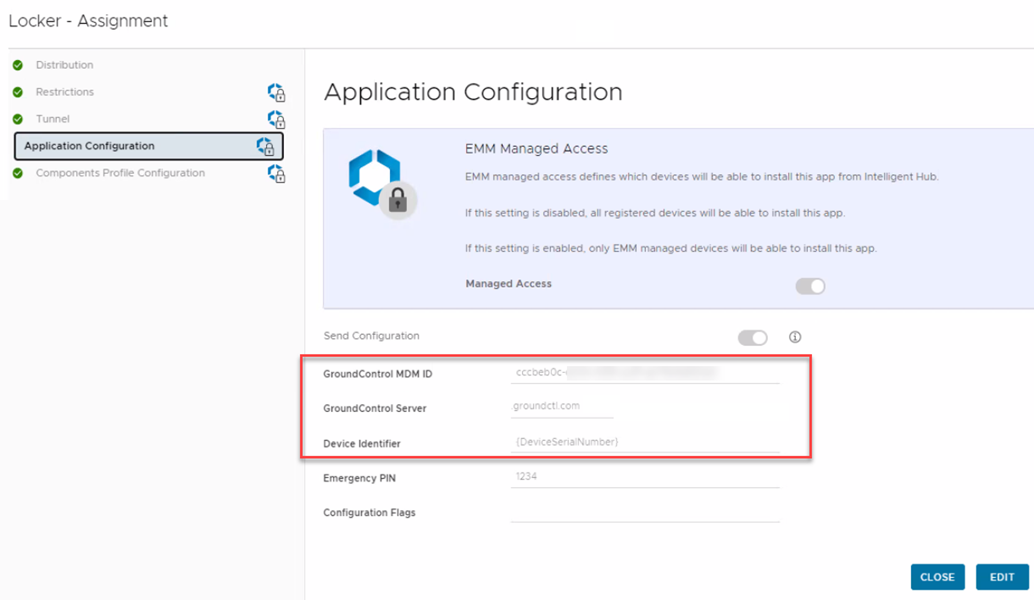This screenshot has width=1034, height=600.
Task: Click the Emergency PIN field
Action: click(644, 477)
